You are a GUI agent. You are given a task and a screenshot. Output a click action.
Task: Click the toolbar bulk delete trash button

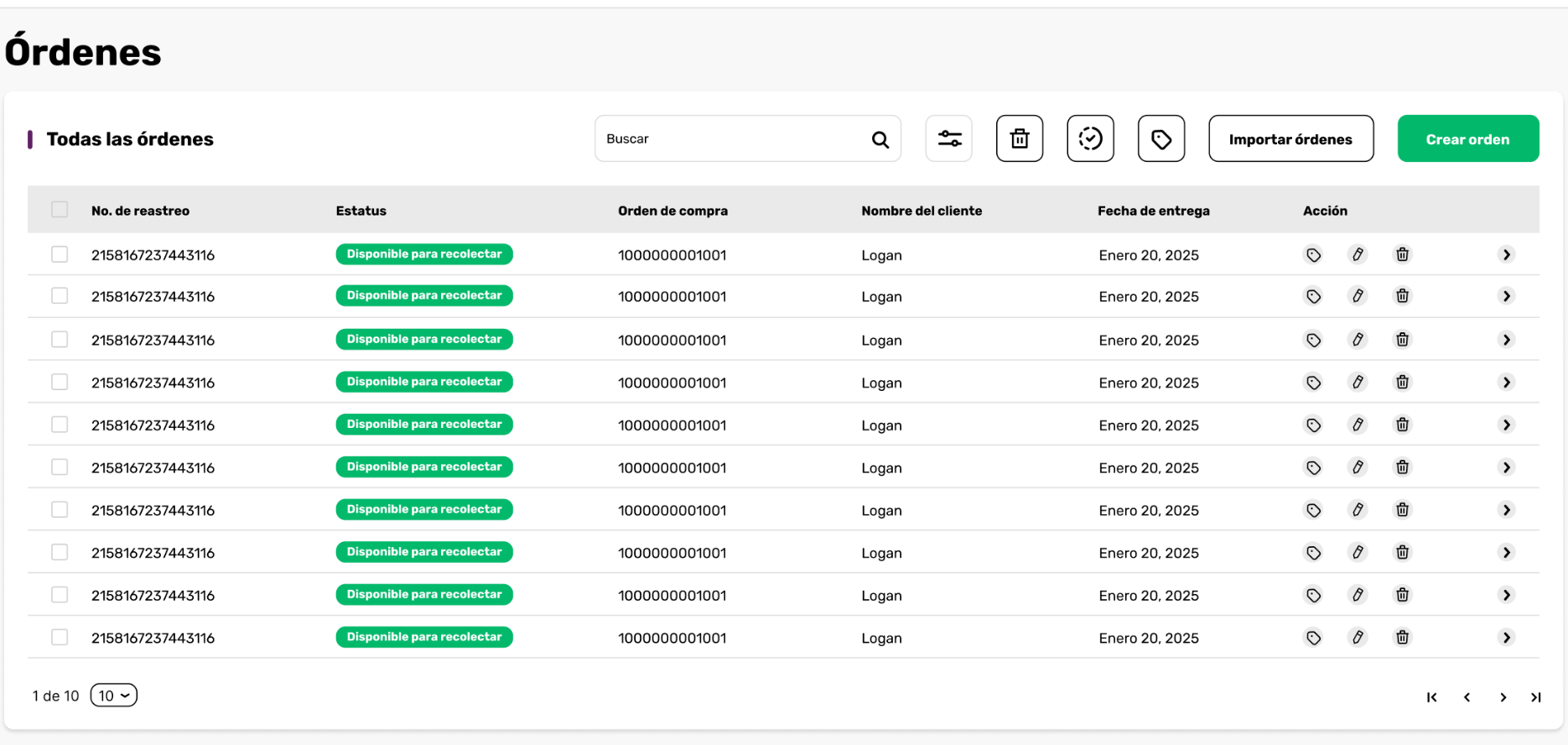[1020, 138]
